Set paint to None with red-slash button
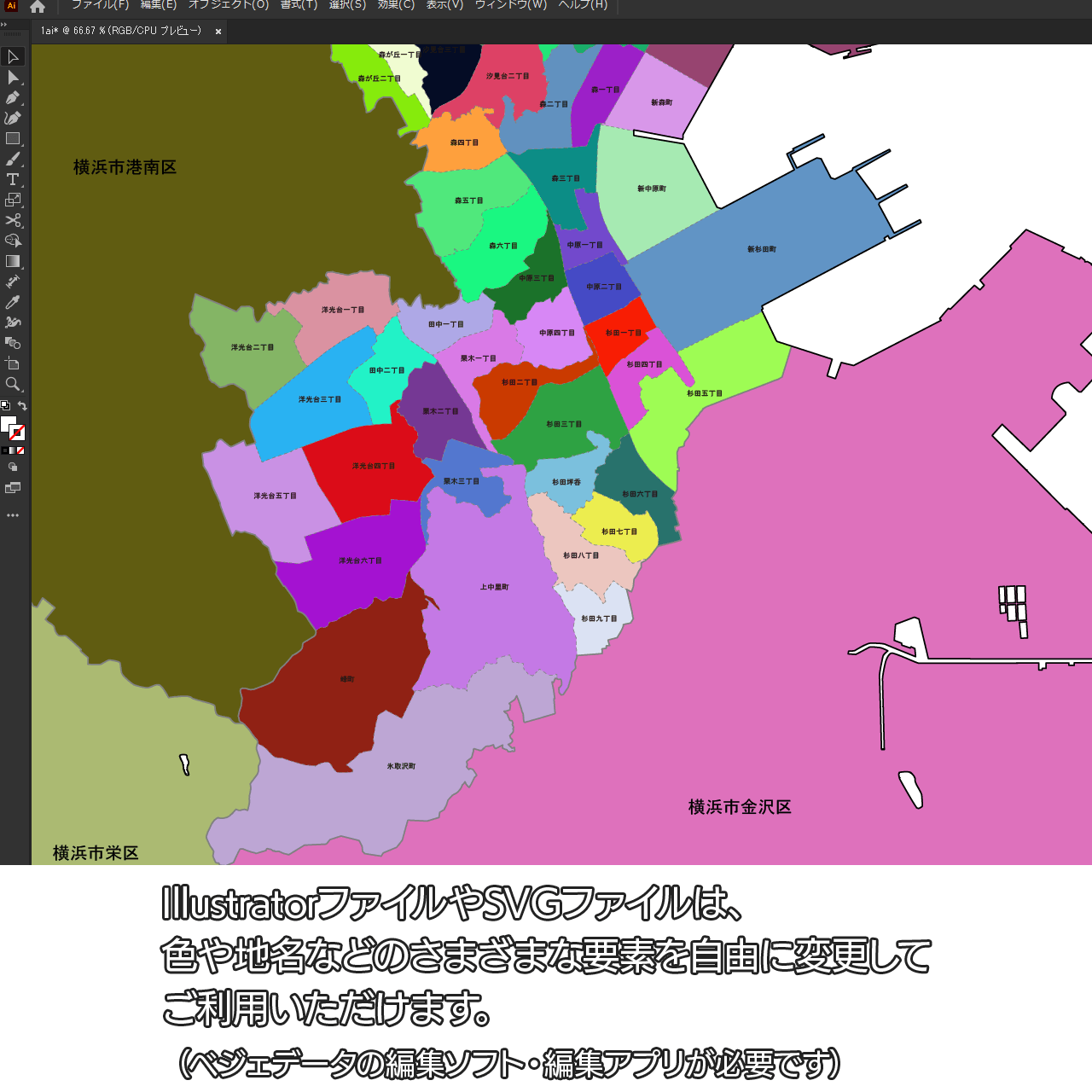1092x1092 pixels. tap(21, 450)
